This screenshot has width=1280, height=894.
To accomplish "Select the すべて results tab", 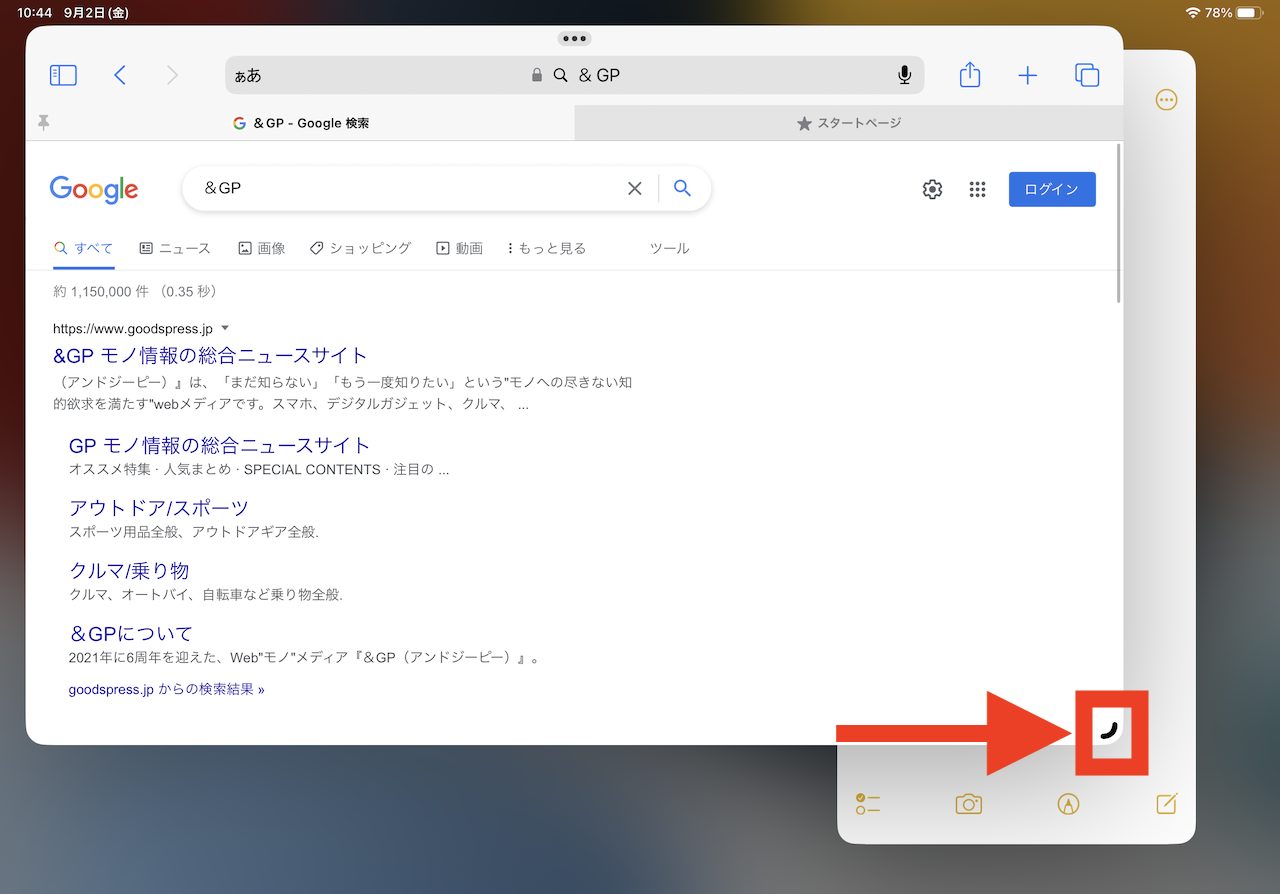I will 84,248.
